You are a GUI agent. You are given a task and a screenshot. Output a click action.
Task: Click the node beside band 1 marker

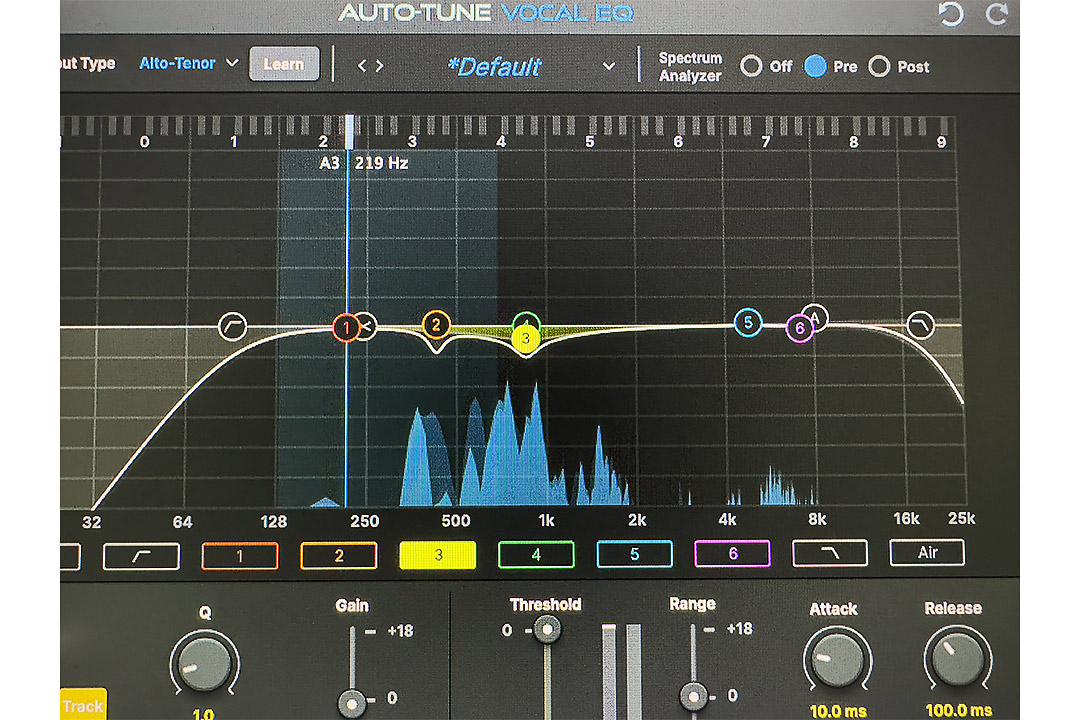366,326
